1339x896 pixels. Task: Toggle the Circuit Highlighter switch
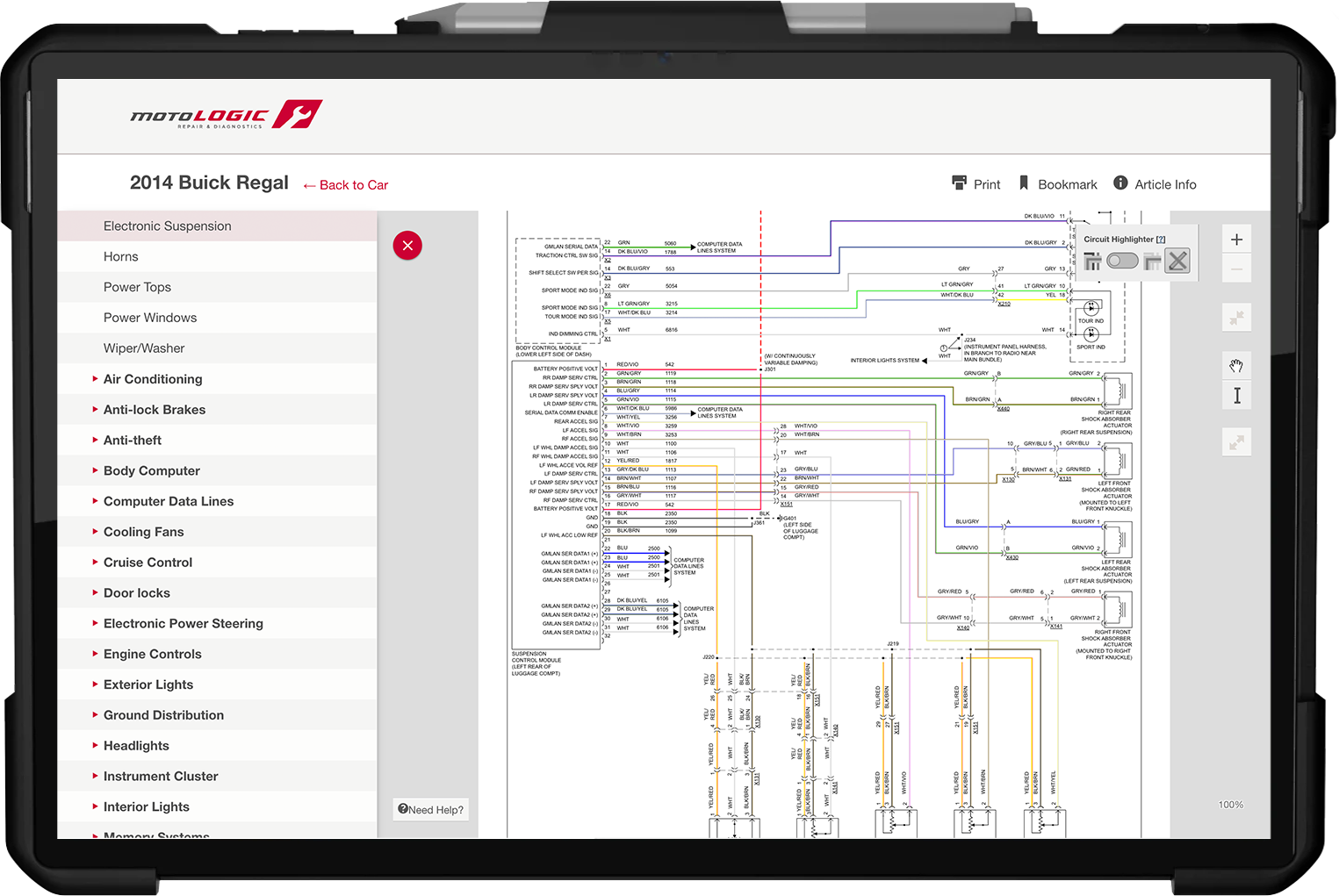pyautogui.click(x=1122, y=261)
